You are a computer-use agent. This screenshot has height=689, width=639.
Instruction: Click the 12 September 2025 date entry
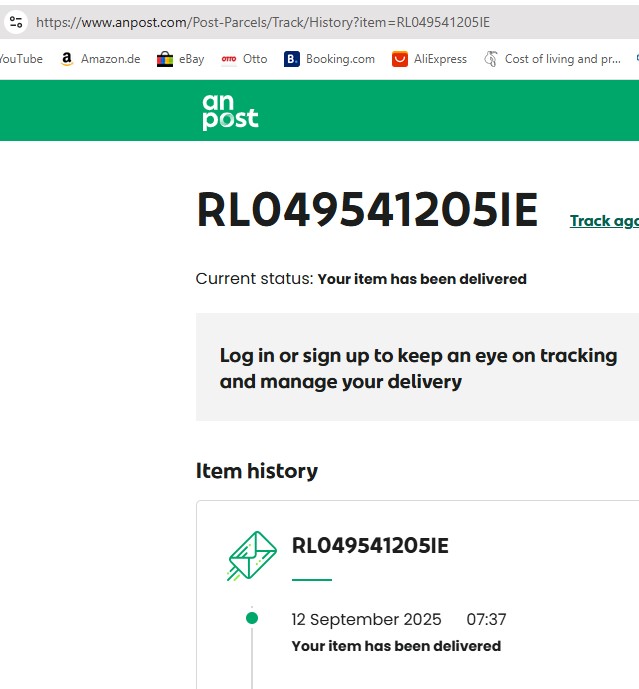pos(366,620)
